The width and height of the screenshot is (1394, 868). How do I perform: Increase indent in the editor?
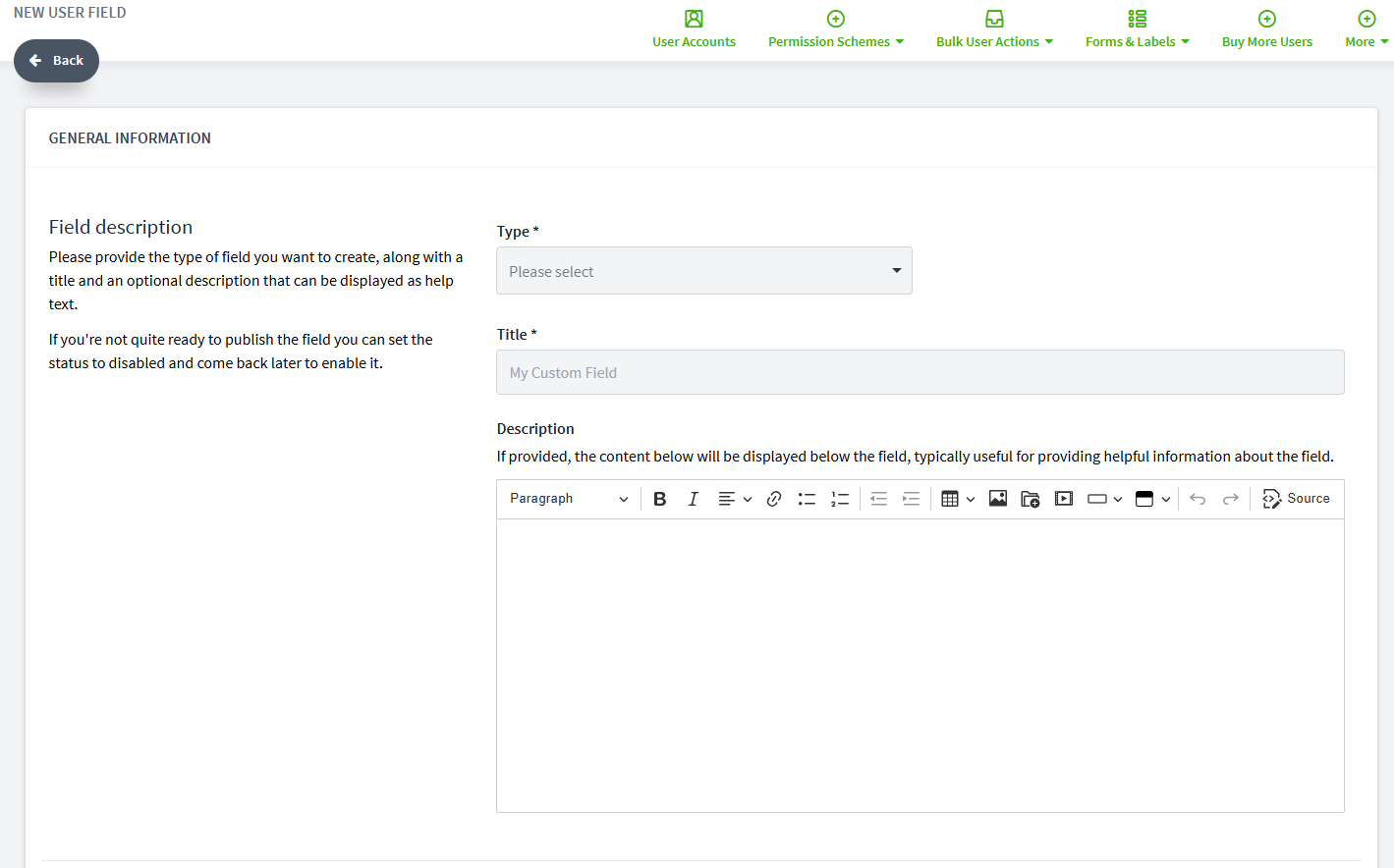pyautogui.click(x=912, y=499)
